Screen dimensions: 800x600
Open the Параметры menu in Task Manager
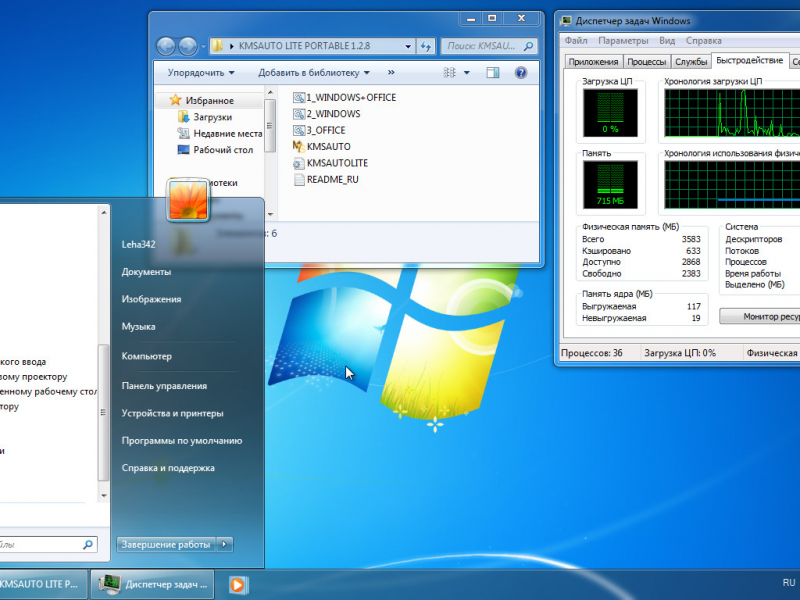click(x=623, y=41)
